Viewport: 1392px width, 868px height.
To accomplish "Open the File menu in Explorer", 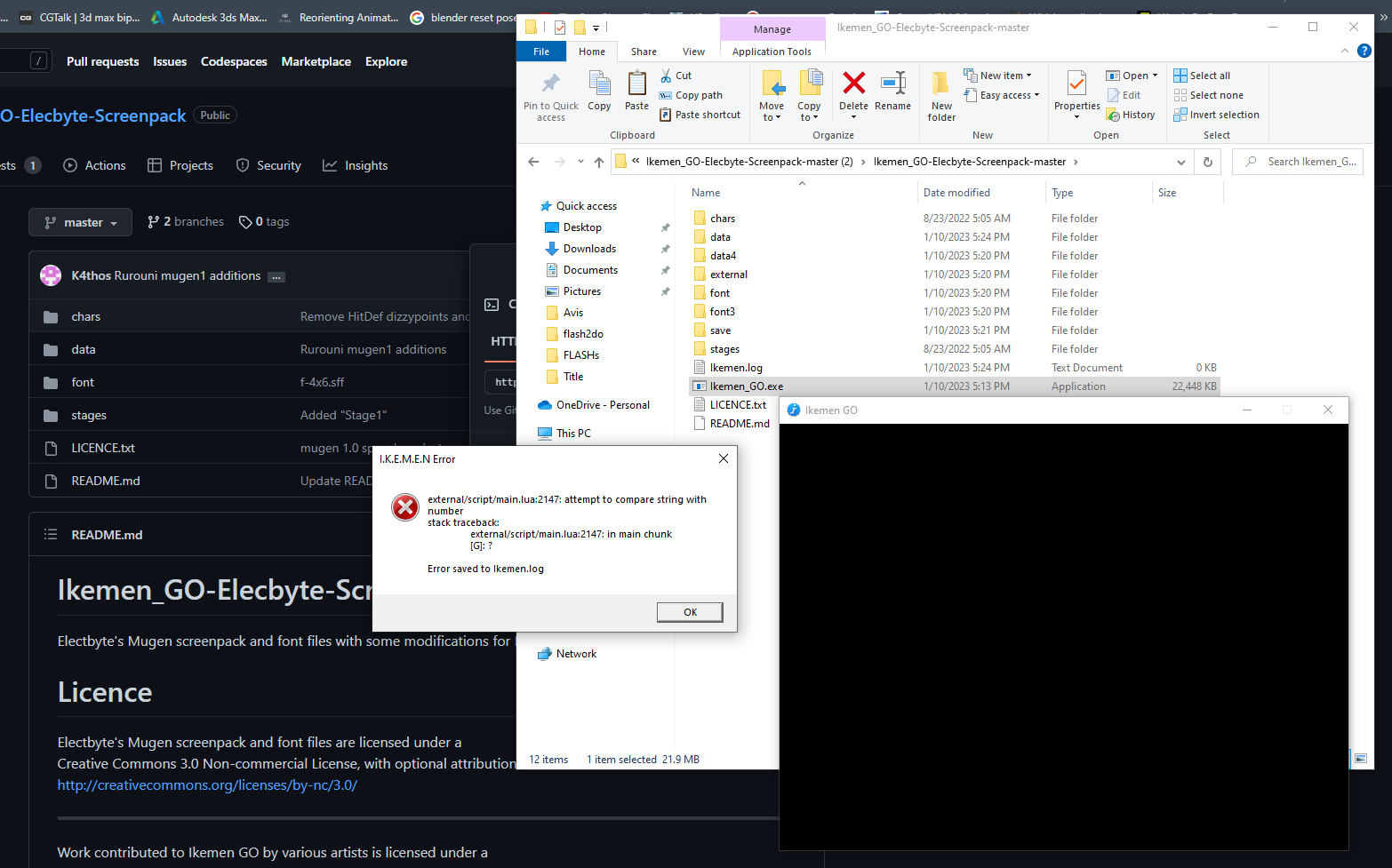I will [540, 51].
